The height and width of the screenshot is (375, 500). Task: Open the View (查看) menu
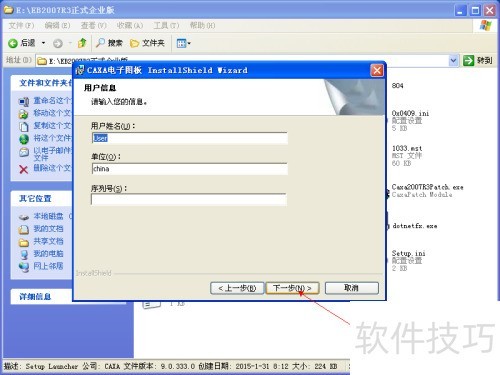[94, 25]
